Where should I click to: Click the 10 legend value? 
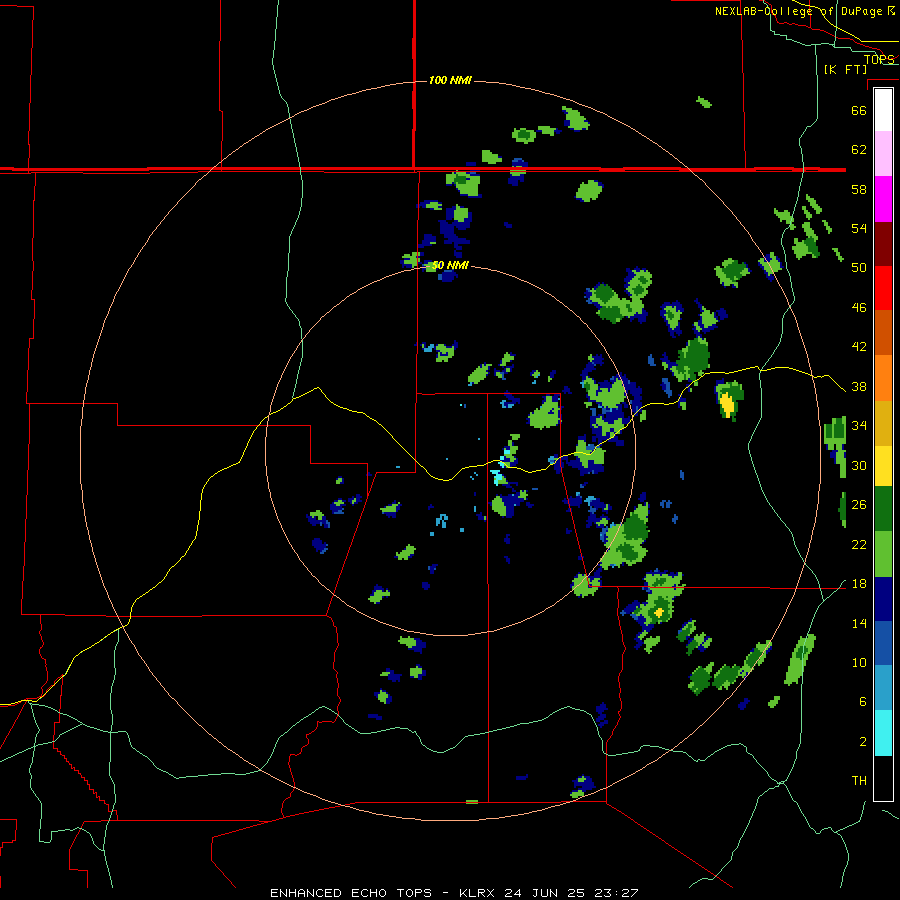point(859,663)
